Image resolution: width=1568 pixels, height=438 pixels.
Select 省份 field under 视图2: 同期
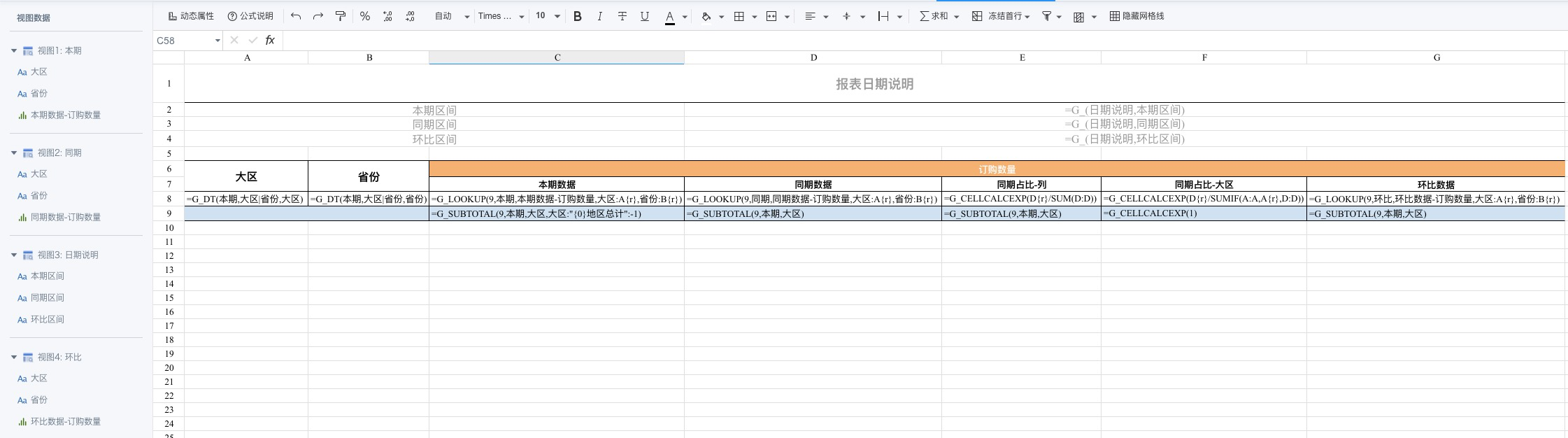click(38, 195)
